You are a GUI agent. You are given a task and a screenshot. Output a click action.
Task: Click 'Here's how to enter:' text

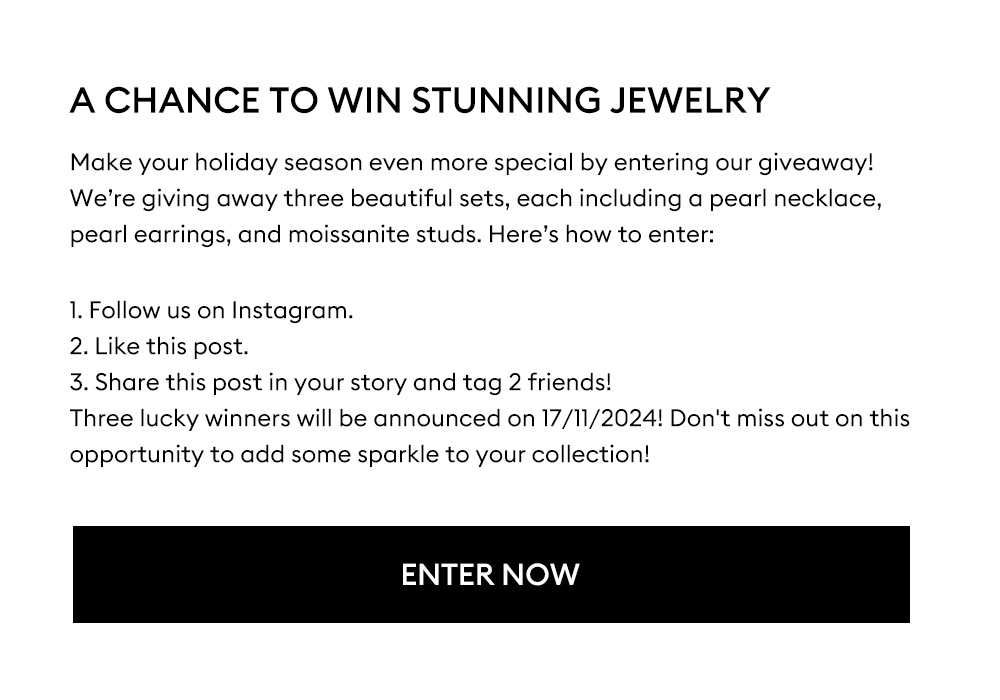coord(601,235)
